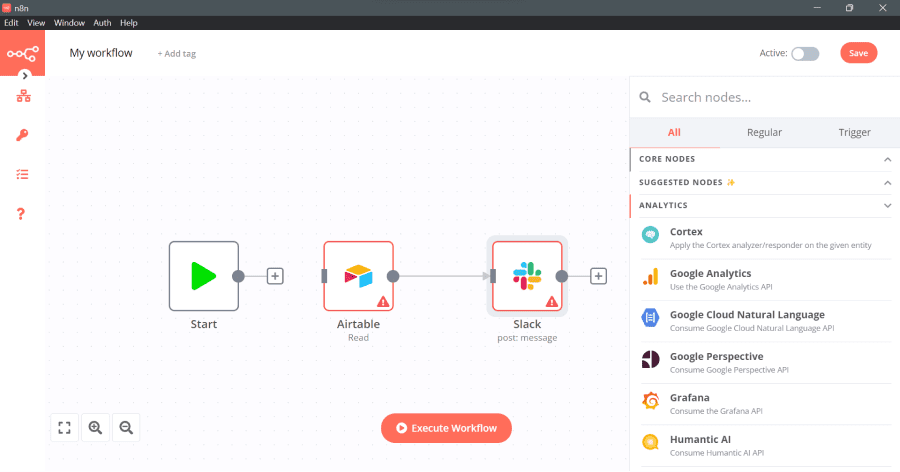Add a node after Slack with the plus box
This screenshot has height=472, width=900.
coord(599,276)
